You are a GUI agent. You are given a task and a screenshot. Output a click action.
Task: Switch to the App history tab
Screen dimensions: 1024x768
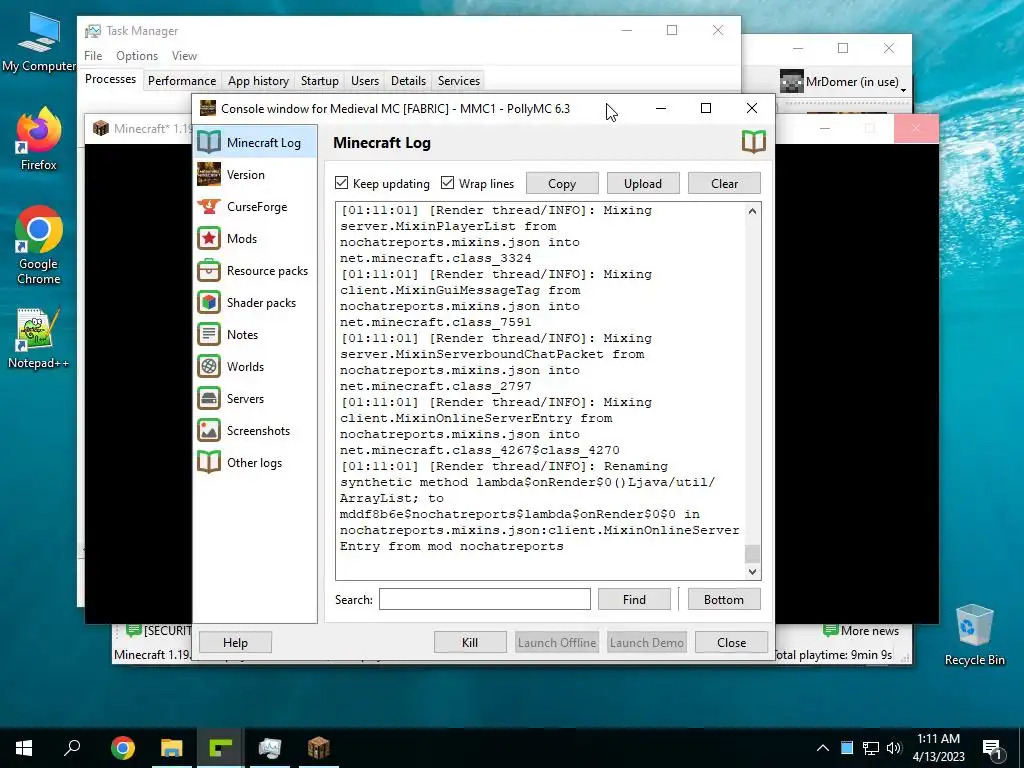coord(258,80)
